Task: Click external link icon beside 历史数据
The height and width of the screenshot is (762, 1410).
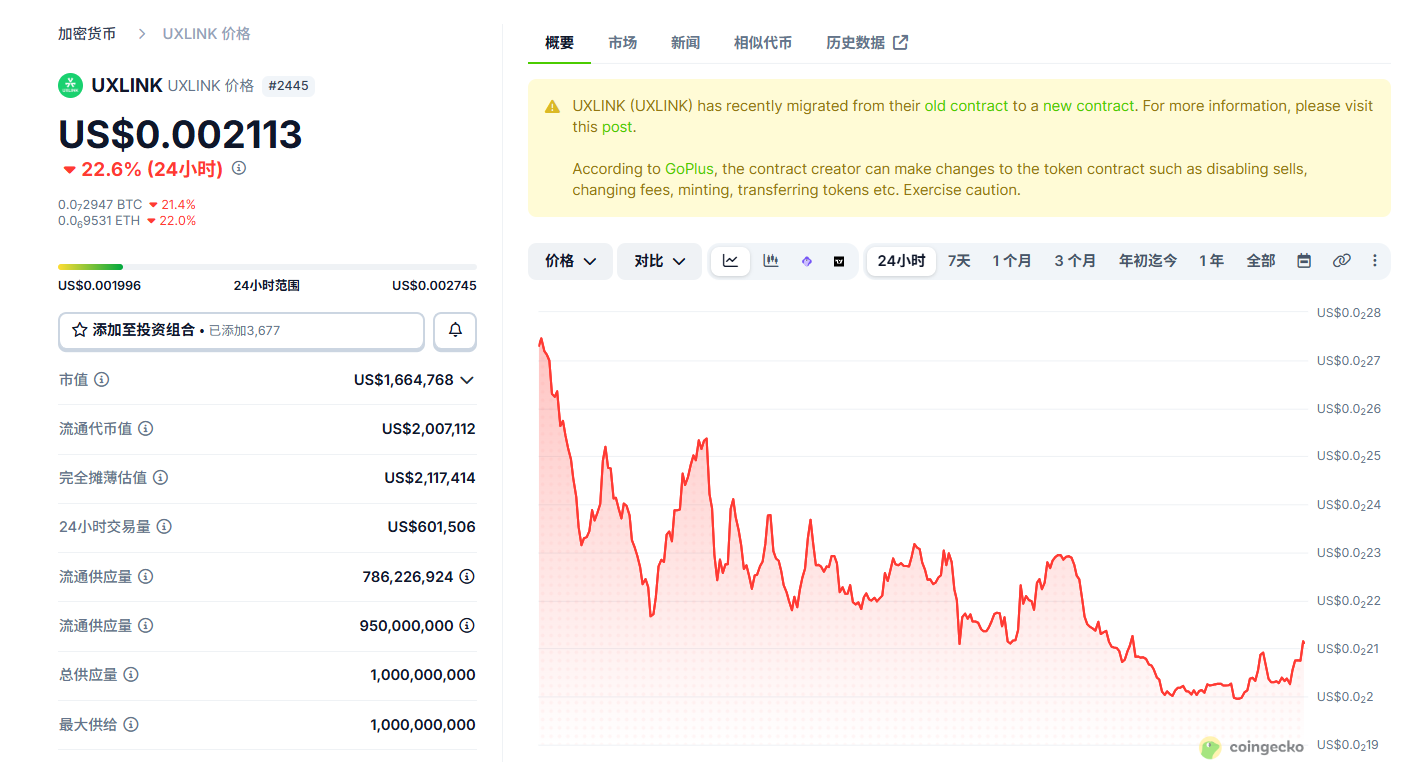Action: (901, 42)
